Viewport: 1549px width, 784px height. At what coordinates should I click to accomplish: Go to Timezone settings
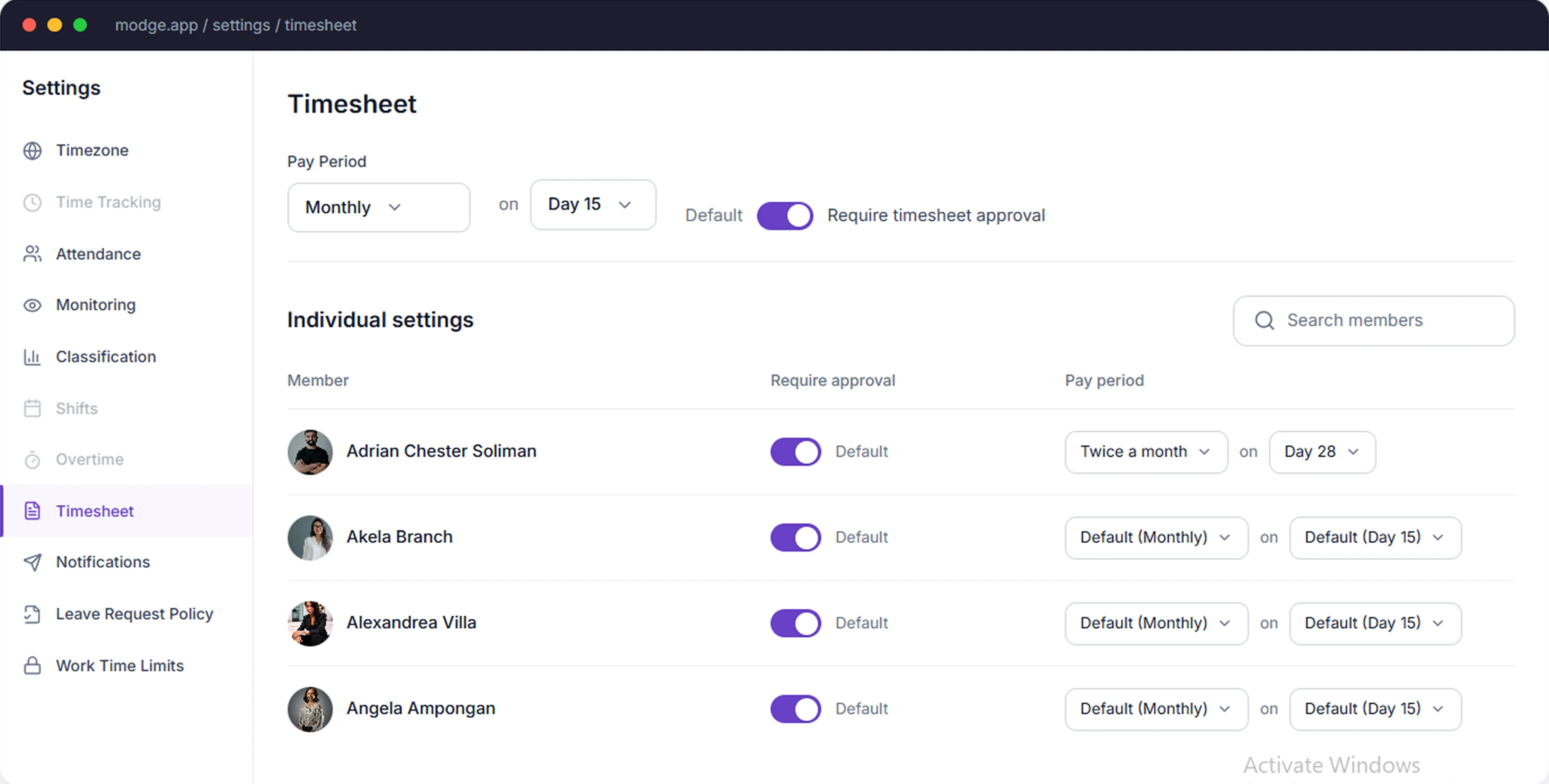point(126,150)
